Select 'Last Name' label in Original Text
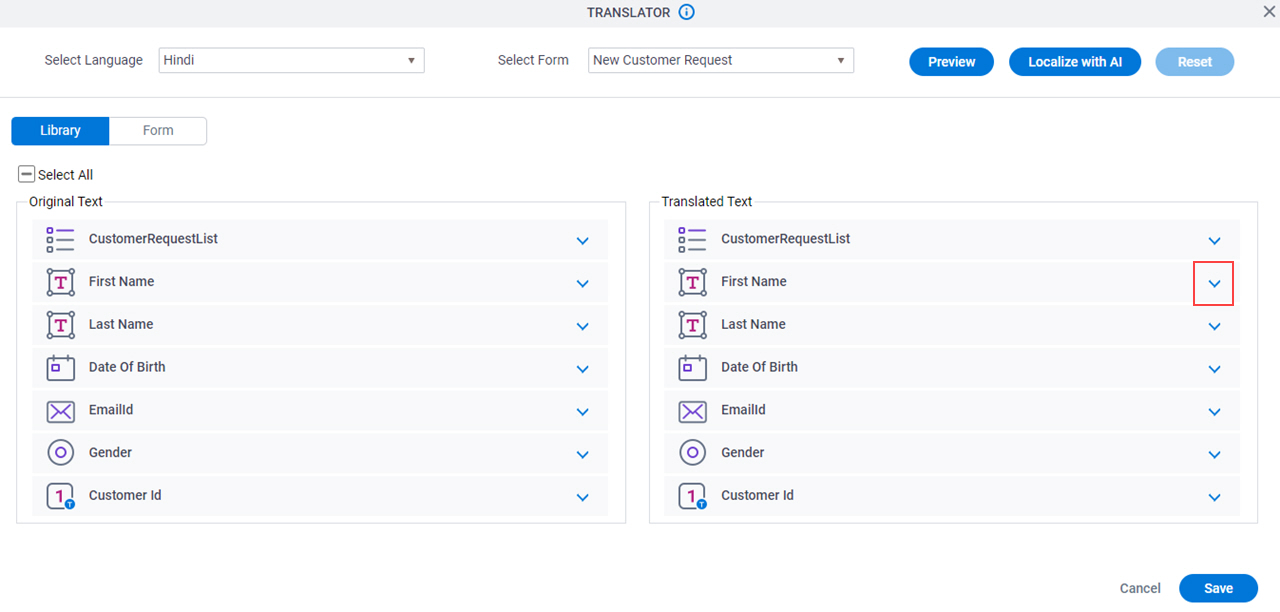The height and width of the screenshot is (612, 1280). pos(121,324)
